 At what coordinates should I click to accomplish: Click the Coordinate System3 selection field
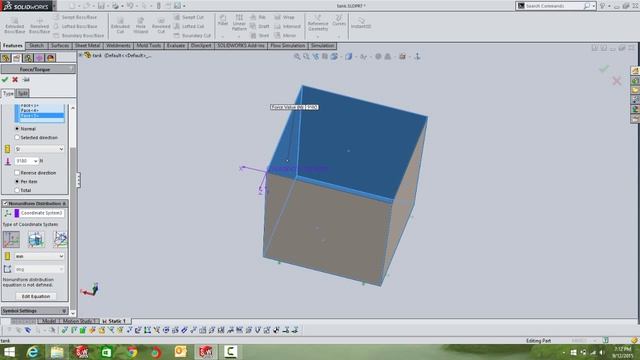click(x=42, y=213)
